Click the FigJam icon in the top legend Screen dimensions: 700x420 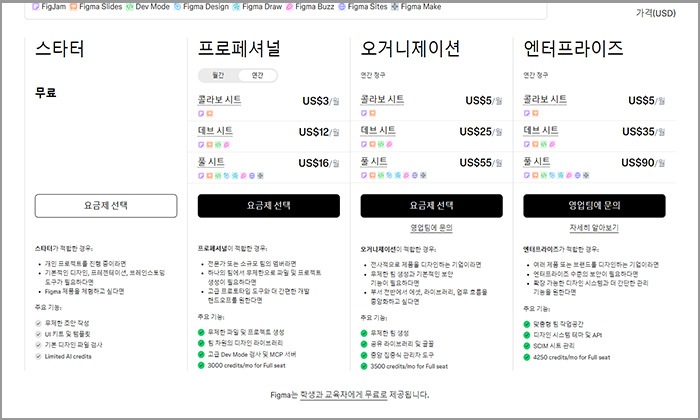click(36, 7)
